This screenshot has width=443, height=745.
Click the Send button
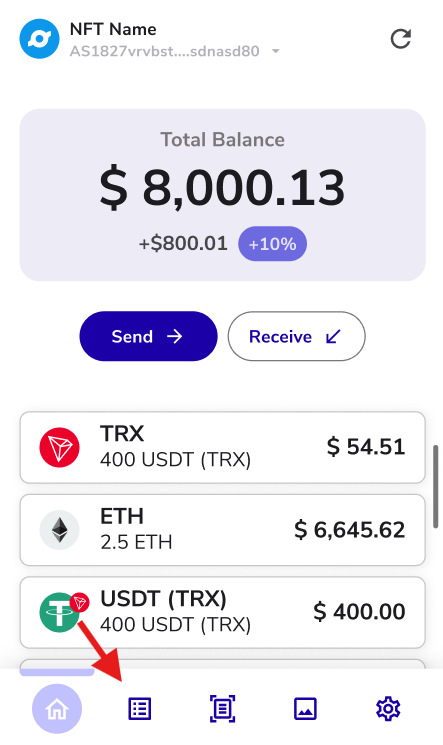tap(148, 336)
